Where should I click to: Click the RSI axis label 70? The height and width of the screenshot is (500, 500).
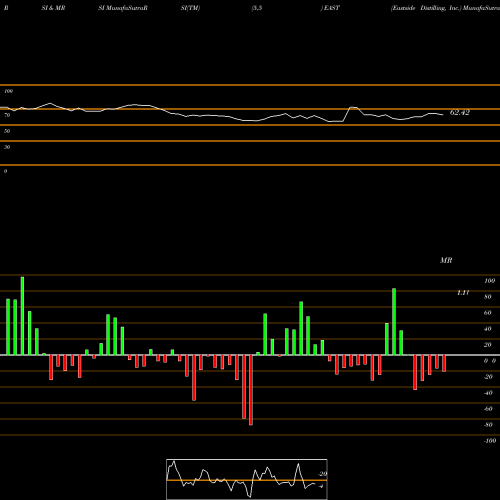pos(7,115)
